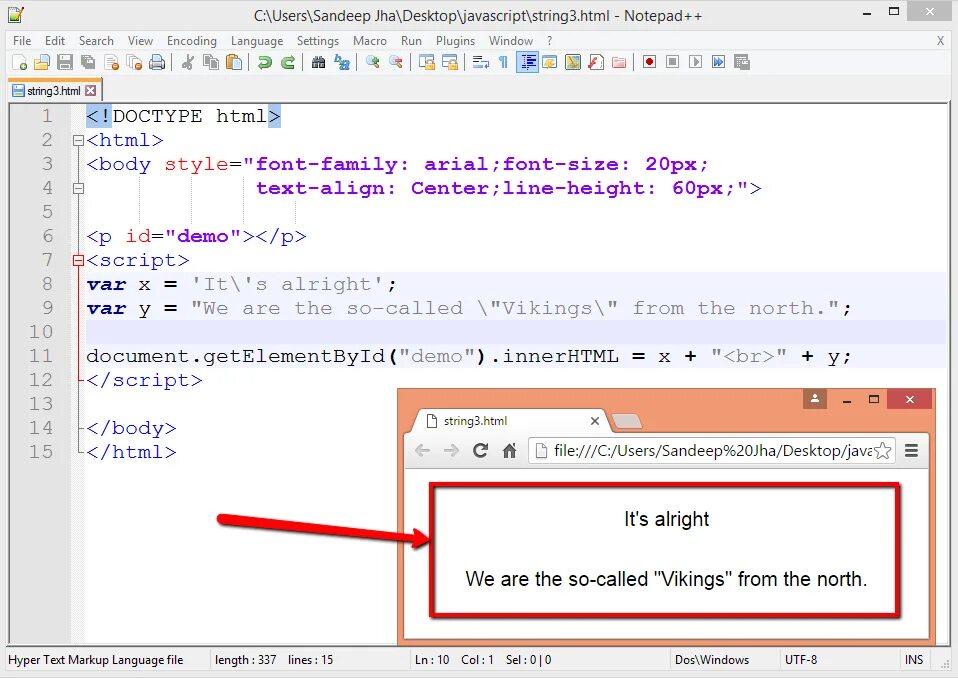Click the Close All documents icon
The image size is (958, 678).
[x=134, y=62]
